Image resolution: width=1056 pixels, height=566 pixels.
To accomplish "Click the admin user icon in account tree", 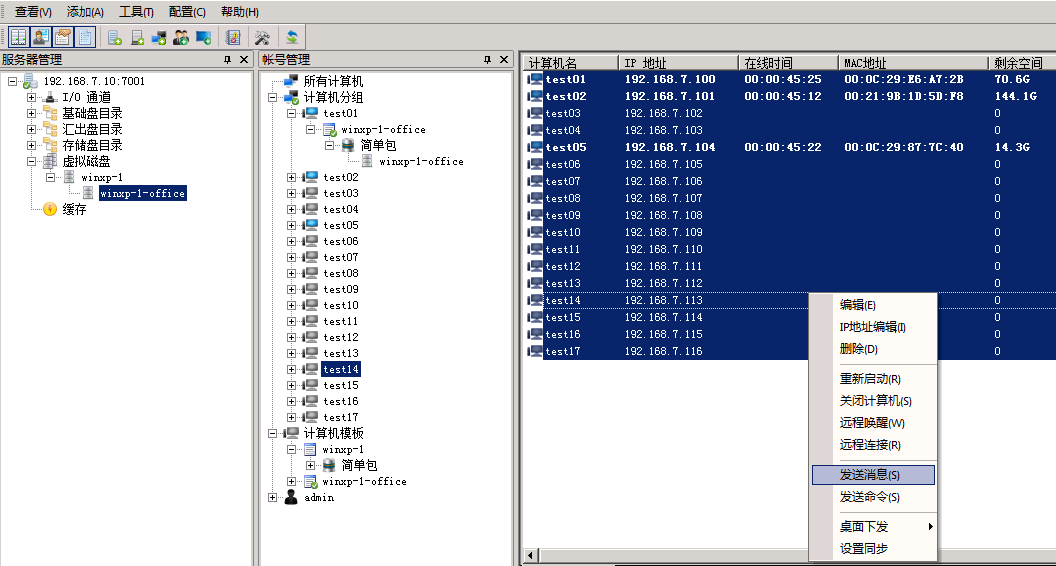I will point(291,497).
